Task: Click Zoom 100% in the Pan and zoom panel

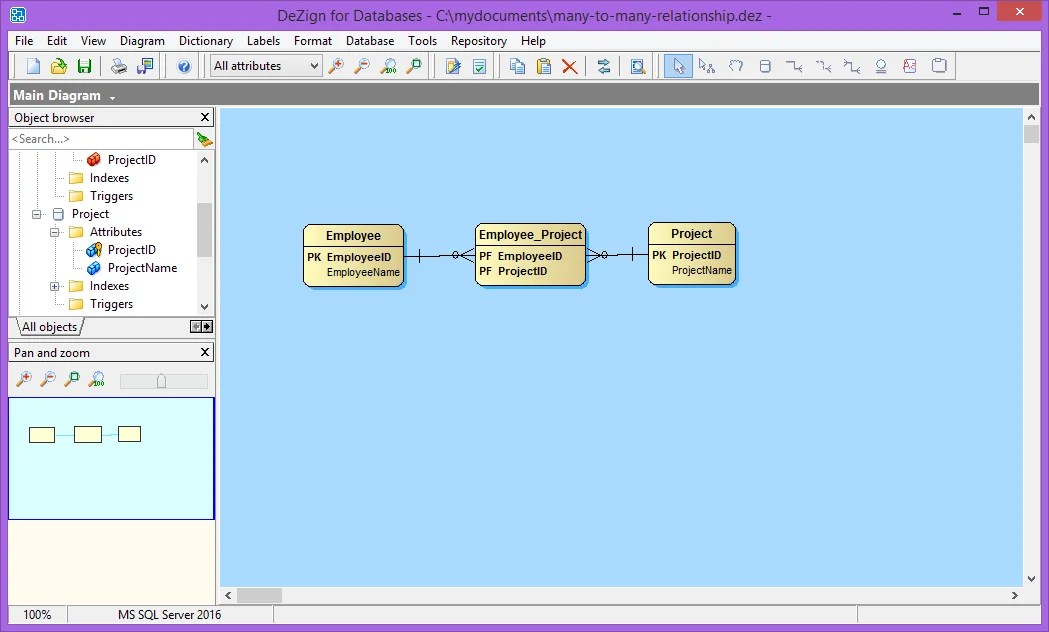Action: tap(95, 379)
